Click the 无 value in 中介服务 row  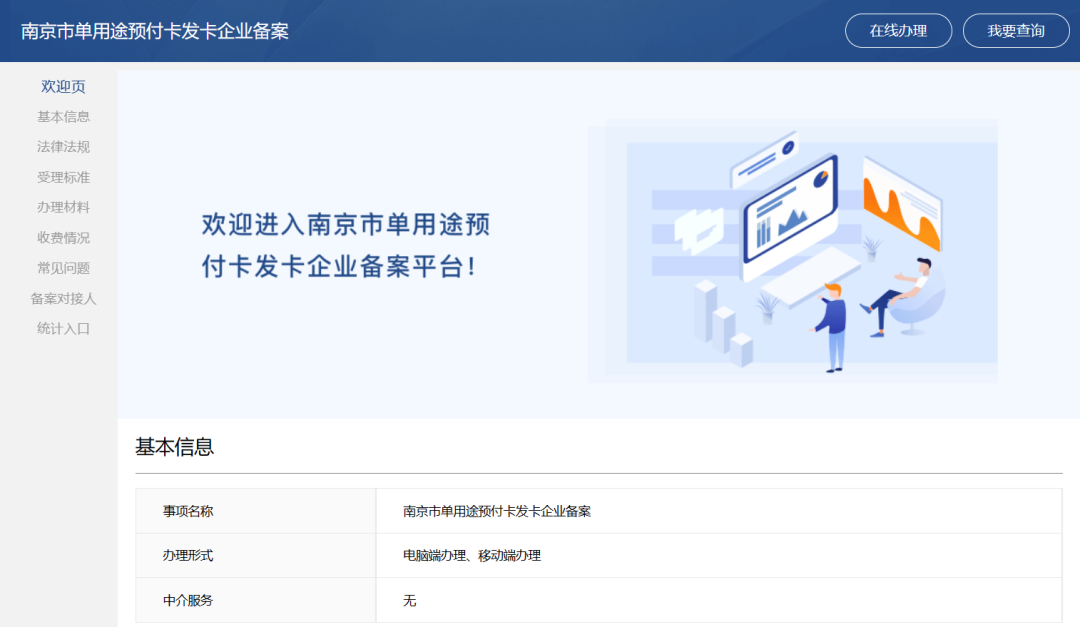410,601
